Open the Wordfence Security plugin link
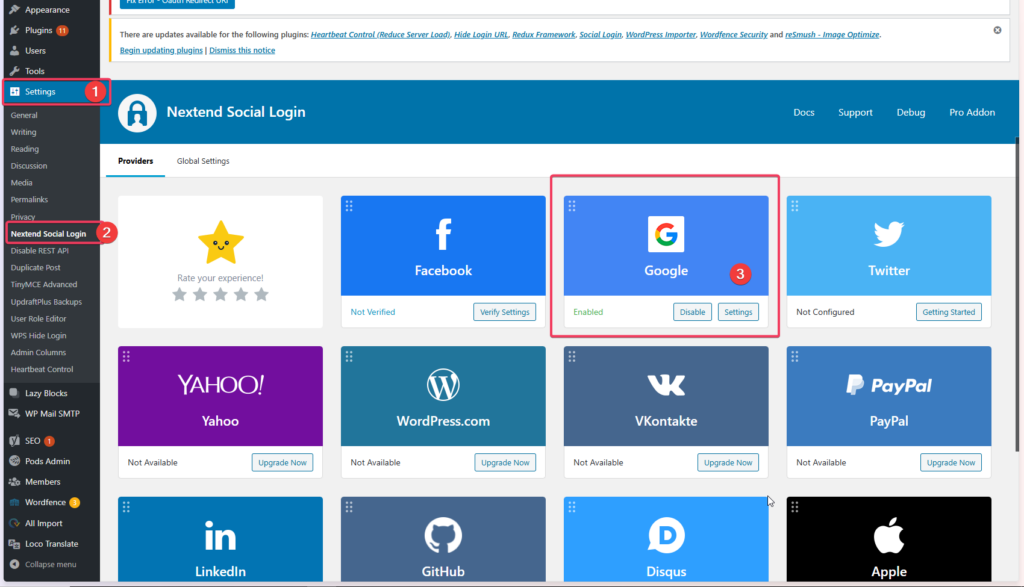1024x587 pixels. pyautogui.click(x=733, y=35)
